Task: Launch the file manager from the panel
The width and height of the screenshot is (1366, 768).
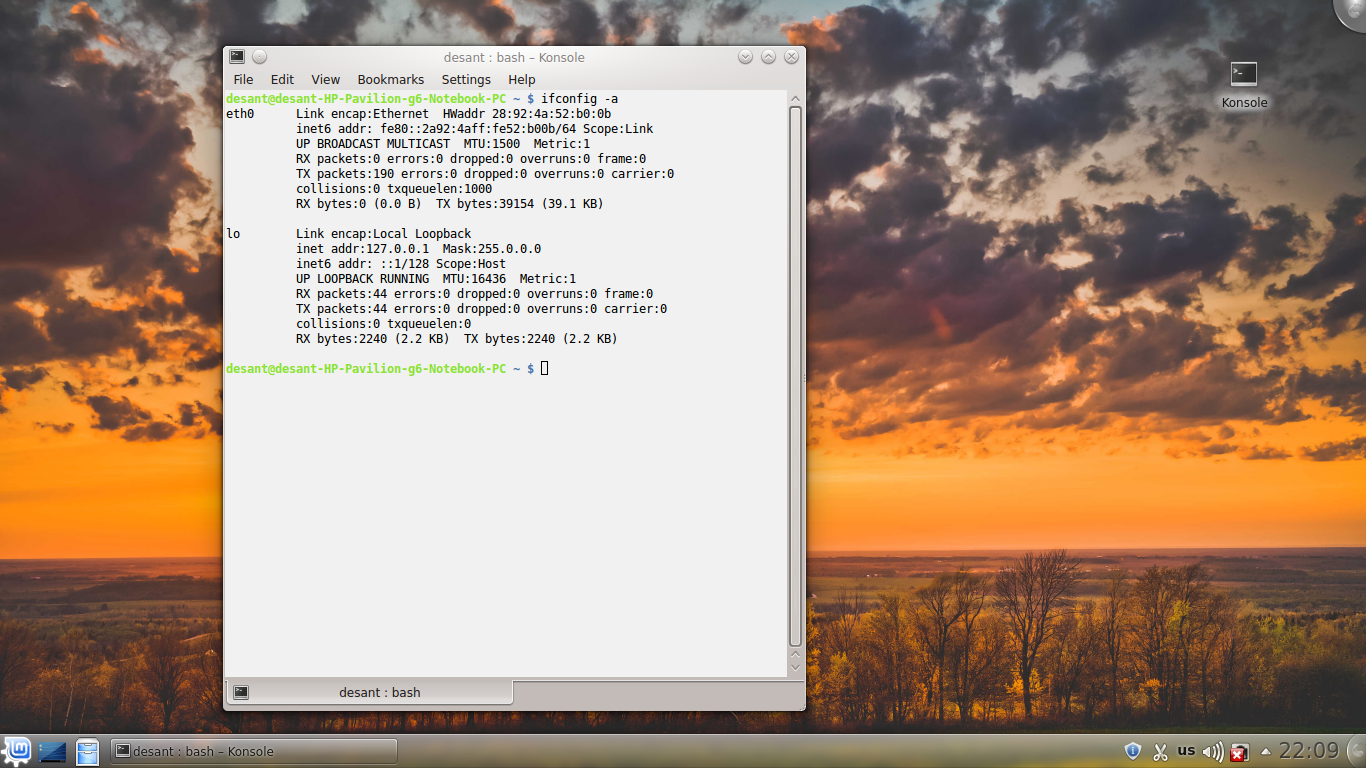Action: pos(88,751)
